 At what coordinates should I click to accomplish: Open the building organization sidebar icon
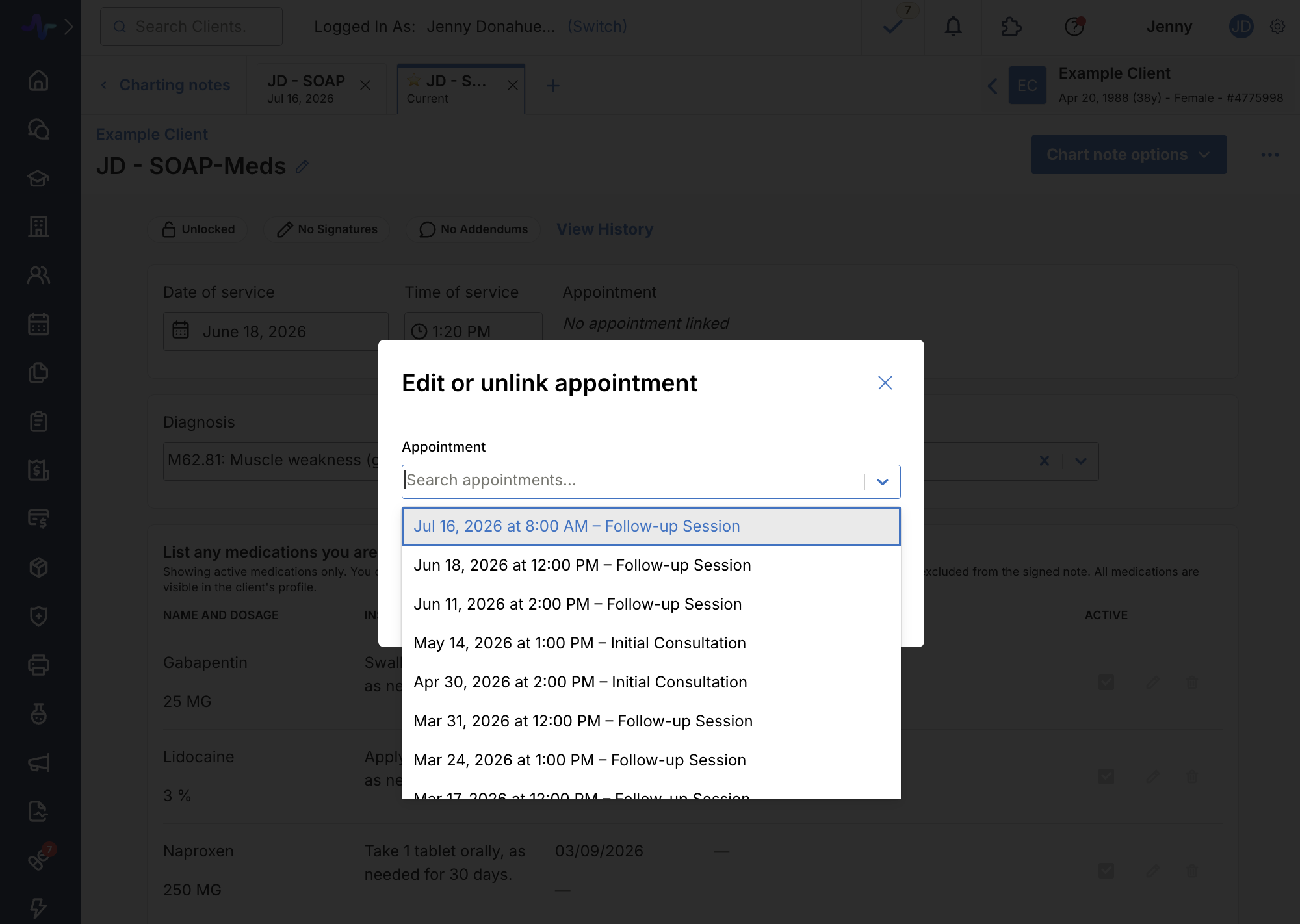39,227
